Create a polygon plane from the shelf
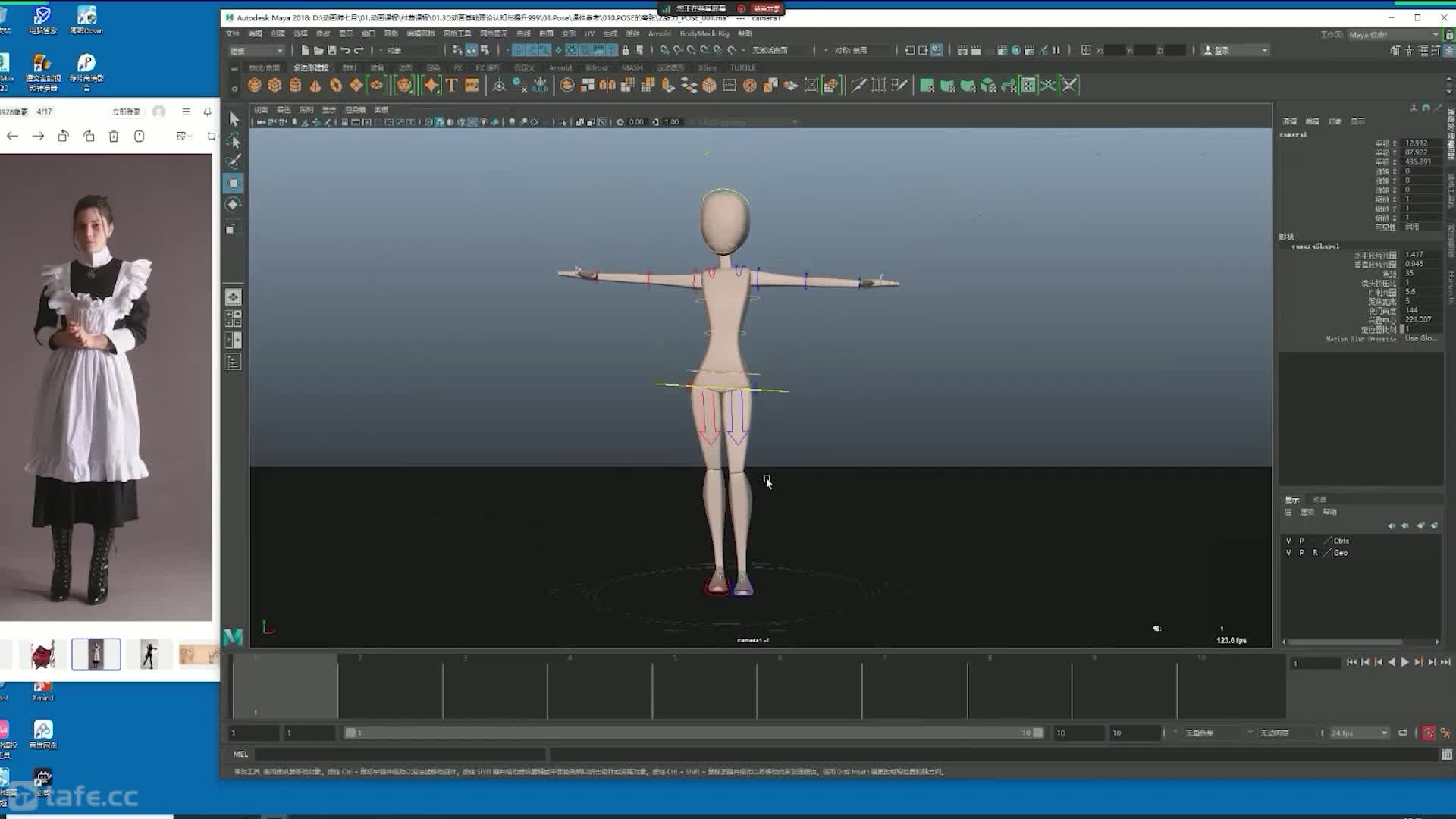Image resolution: width=1456 pixels, height=819 pixels. [x=356, y=85]
